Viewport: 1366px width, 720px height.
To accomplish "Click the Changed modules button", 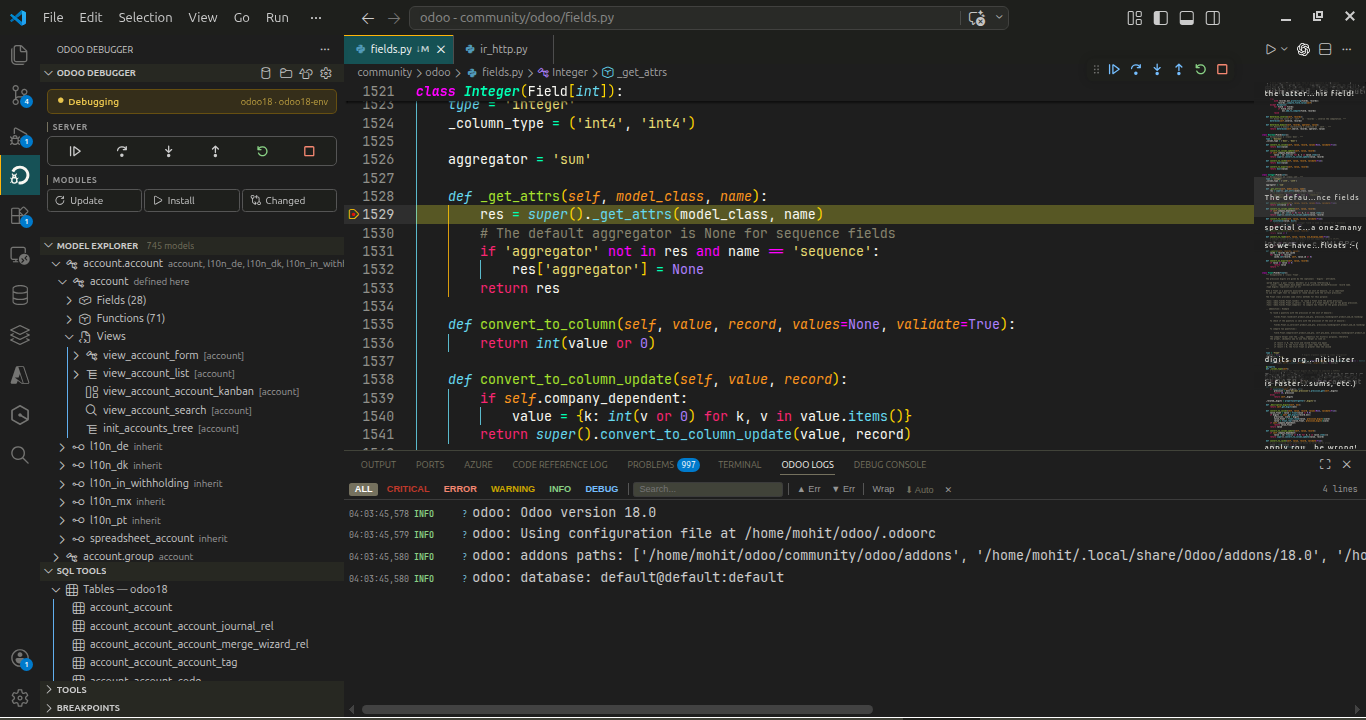I will click(x=289, y=200).
